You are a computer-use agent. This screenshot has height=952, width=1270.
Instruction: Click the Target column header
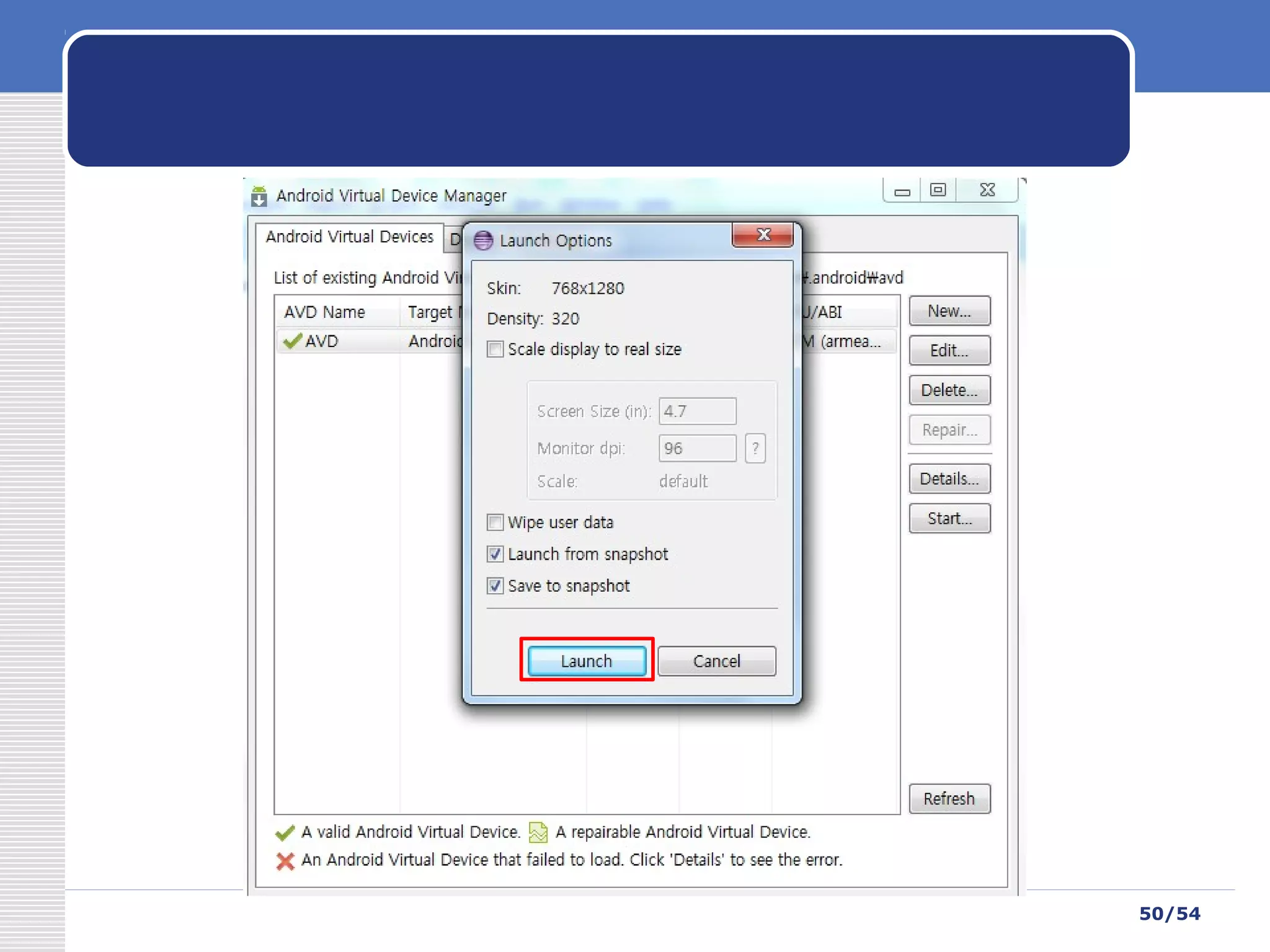click(x=432, y=312)
